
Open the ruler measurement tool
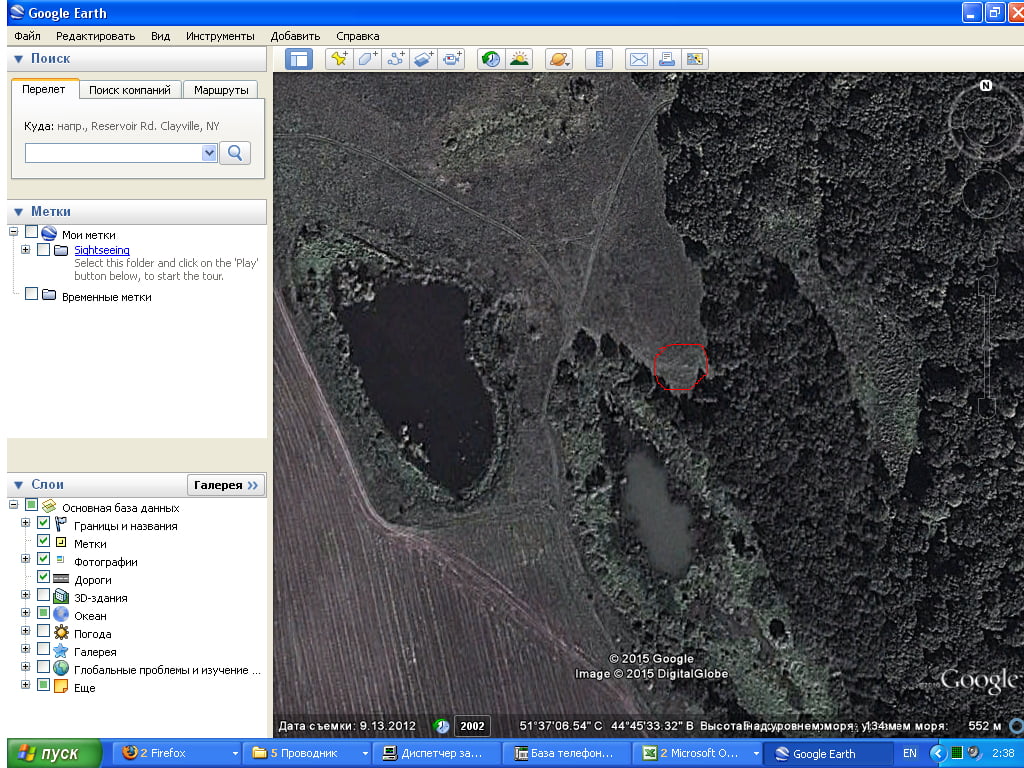point(598,59)
